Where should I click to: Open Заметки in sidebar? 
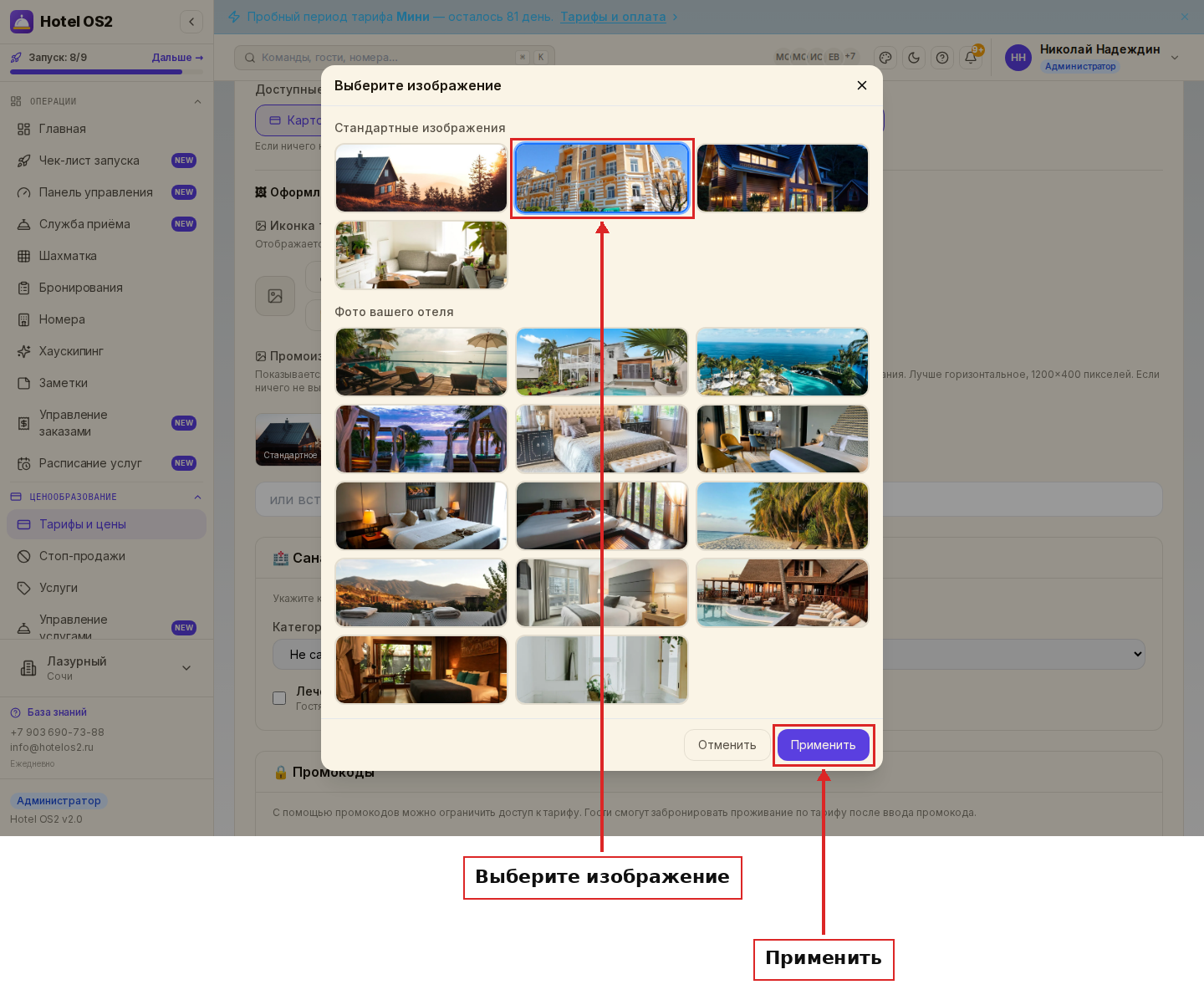(106, 383)
